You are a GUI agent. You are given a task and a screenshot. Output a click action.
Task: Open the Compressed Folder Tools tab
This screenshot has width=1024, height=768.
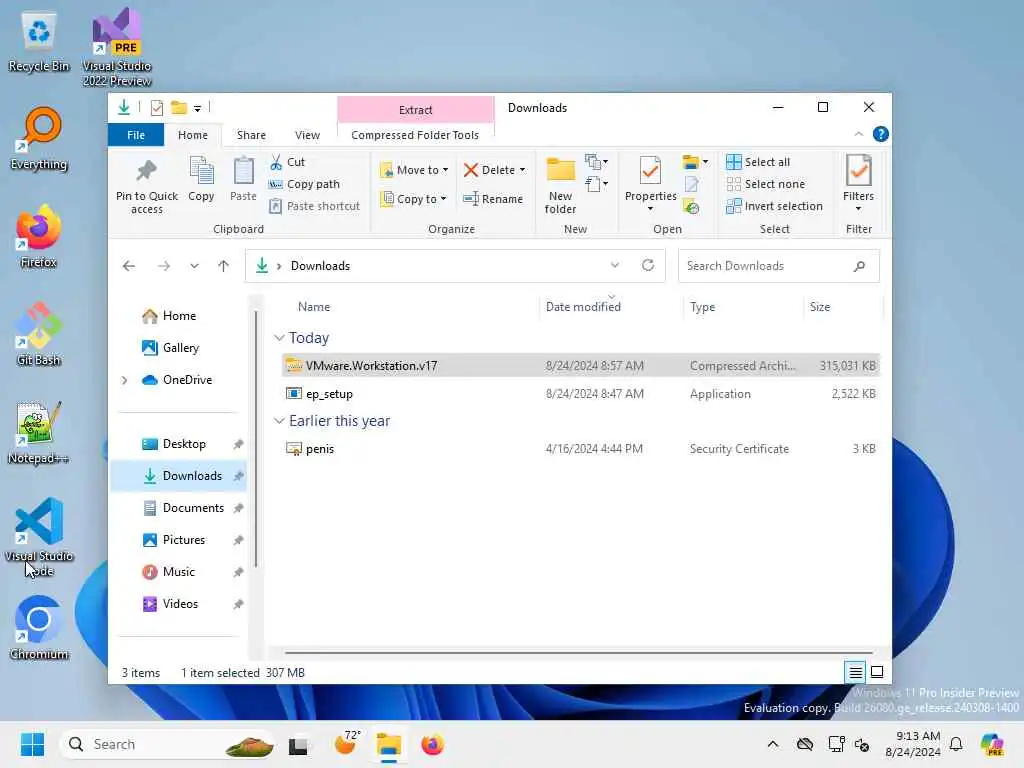415,135
